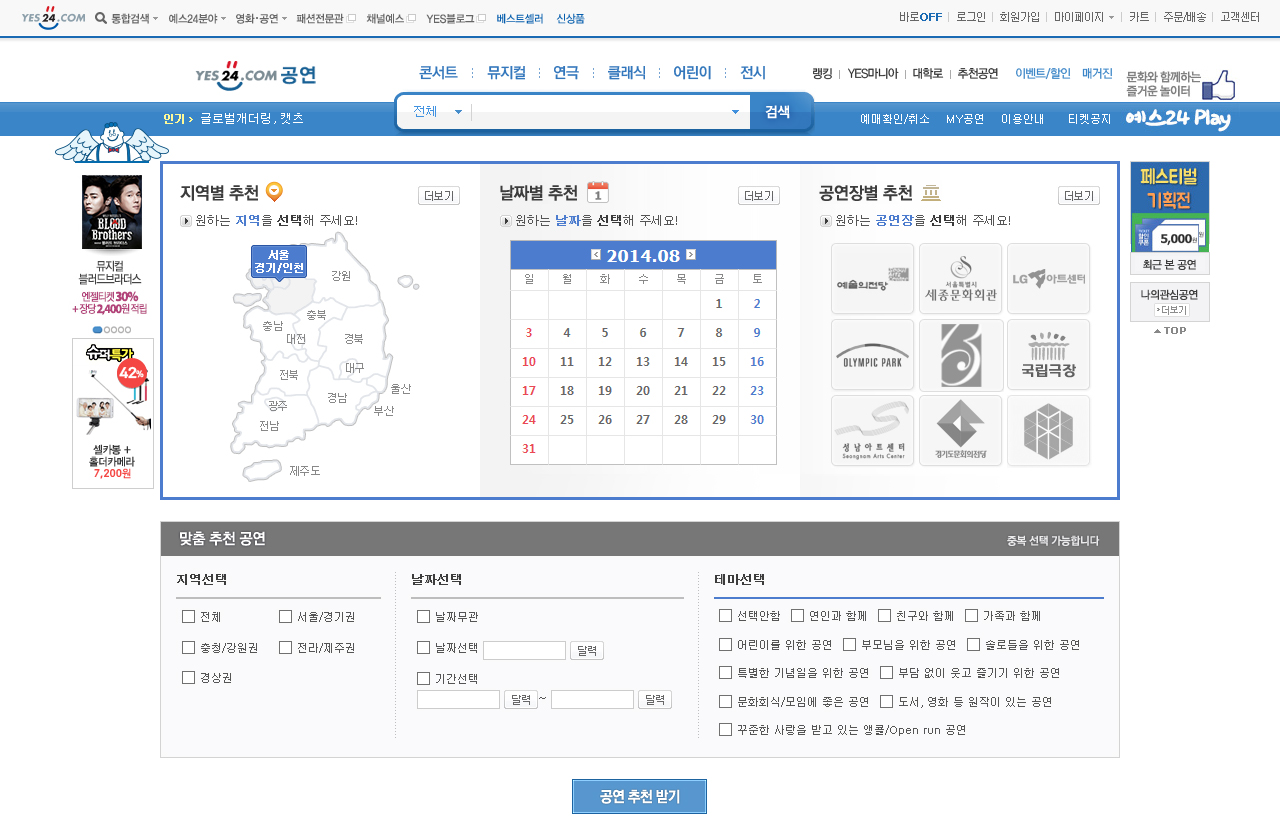The width and height of the screenshot is (1280, 817).
Task: Select the spiral venue logo in the middle
Action: (x=960, y=355)
